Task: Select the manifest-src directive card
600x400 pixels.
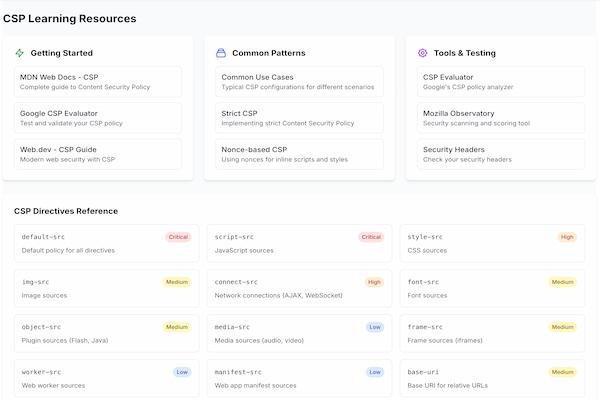Action: pyautogui.click(x=299, y=378)
